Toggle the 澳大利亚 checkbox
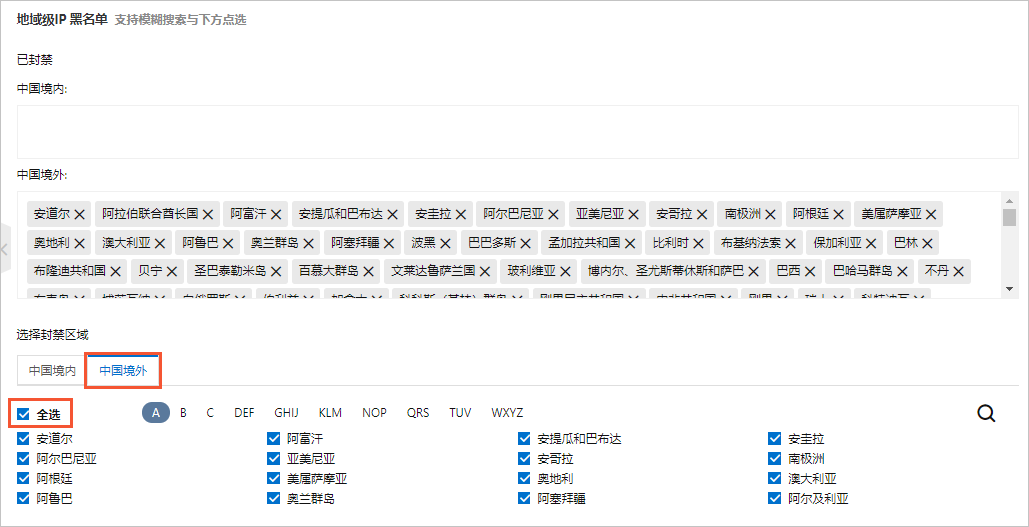1029x527 pixels. click(774, 478)
